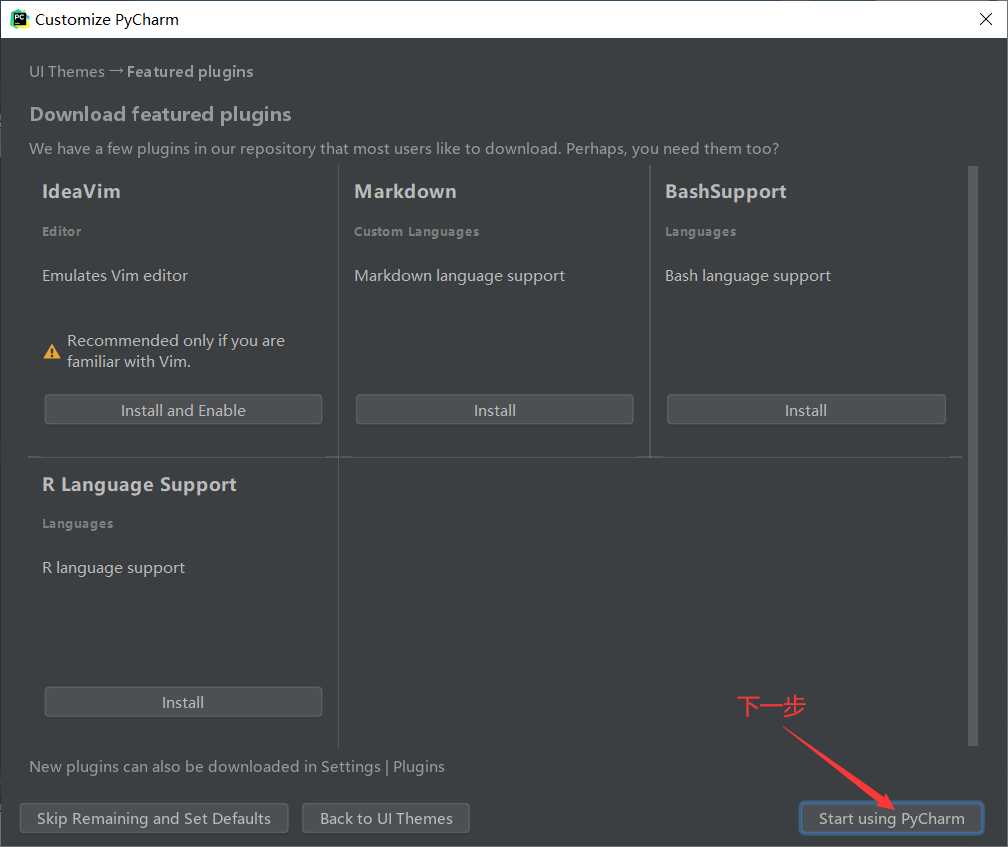1008x847 pixels.
Task: Click the BashSupport plugin title
Action: coord(725,192)
